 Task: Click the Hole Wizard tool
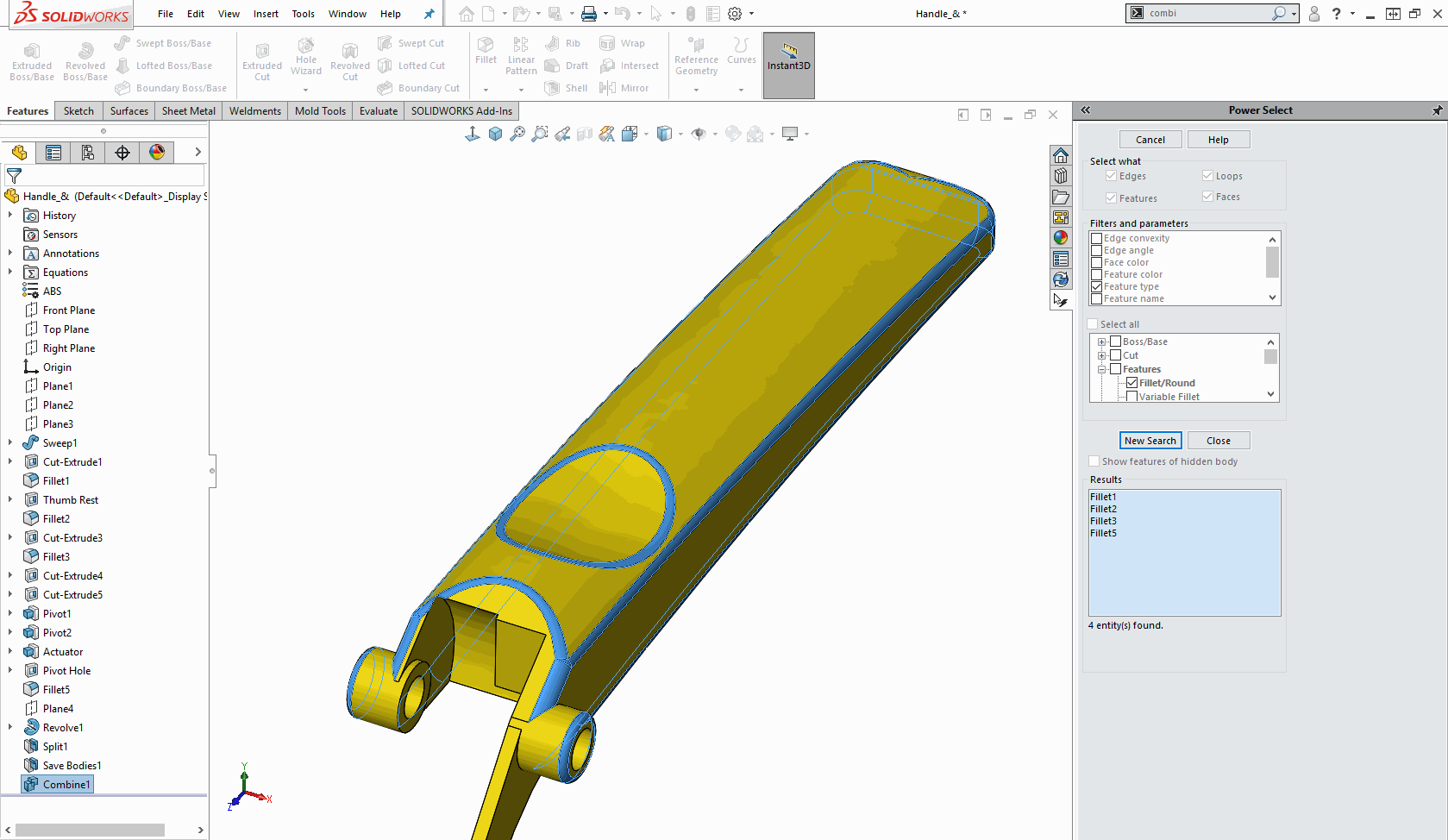(305, 55)
